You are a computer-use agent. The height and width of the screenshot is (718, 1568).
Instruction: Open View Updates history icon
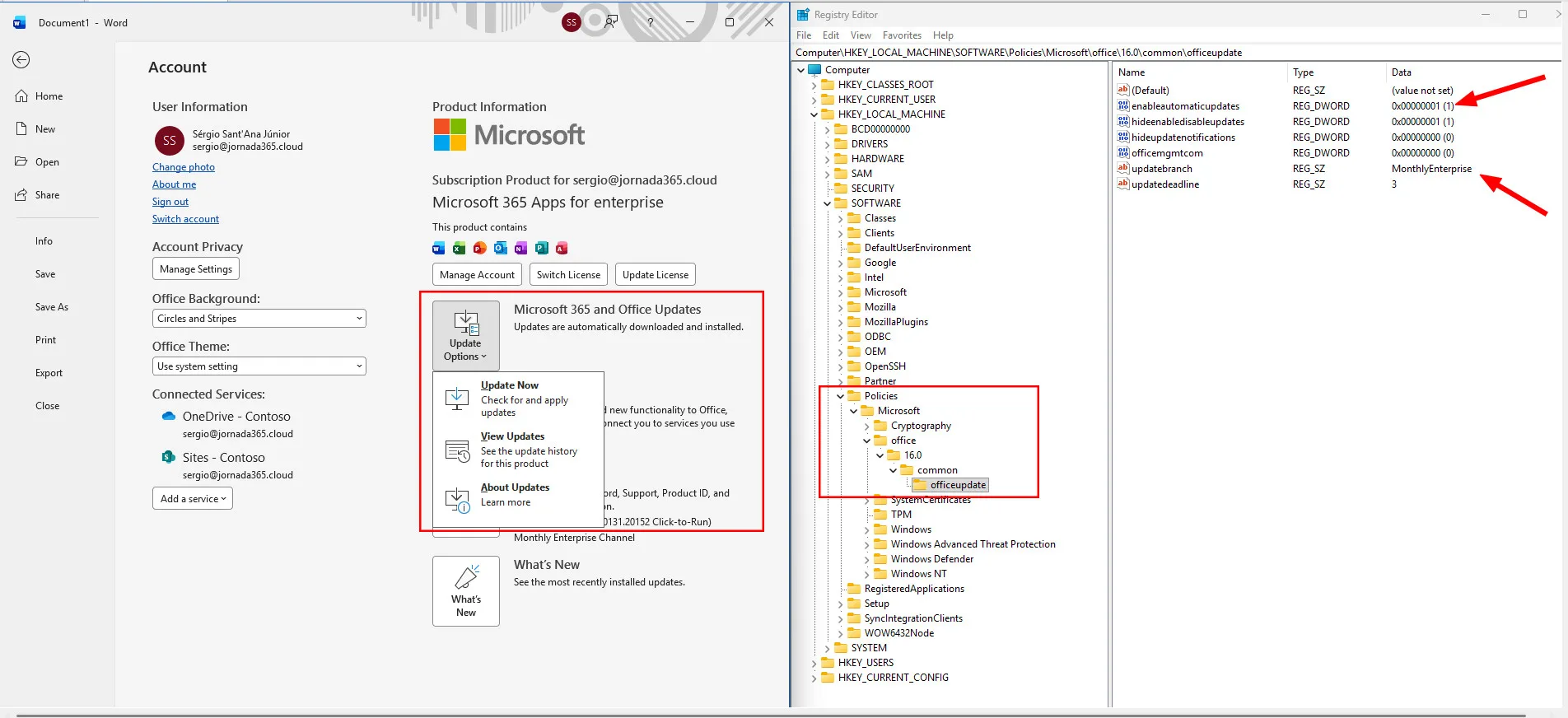tap(457, 450)
